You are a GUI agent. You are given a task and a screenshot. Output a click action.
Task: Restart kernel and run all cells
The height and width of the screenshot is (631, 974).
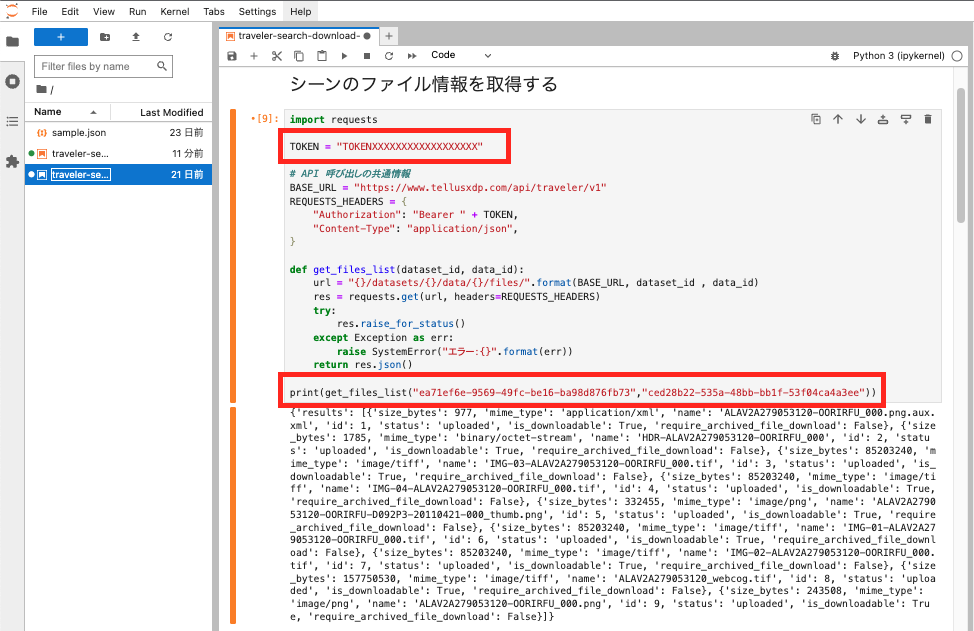click(412, 56)
